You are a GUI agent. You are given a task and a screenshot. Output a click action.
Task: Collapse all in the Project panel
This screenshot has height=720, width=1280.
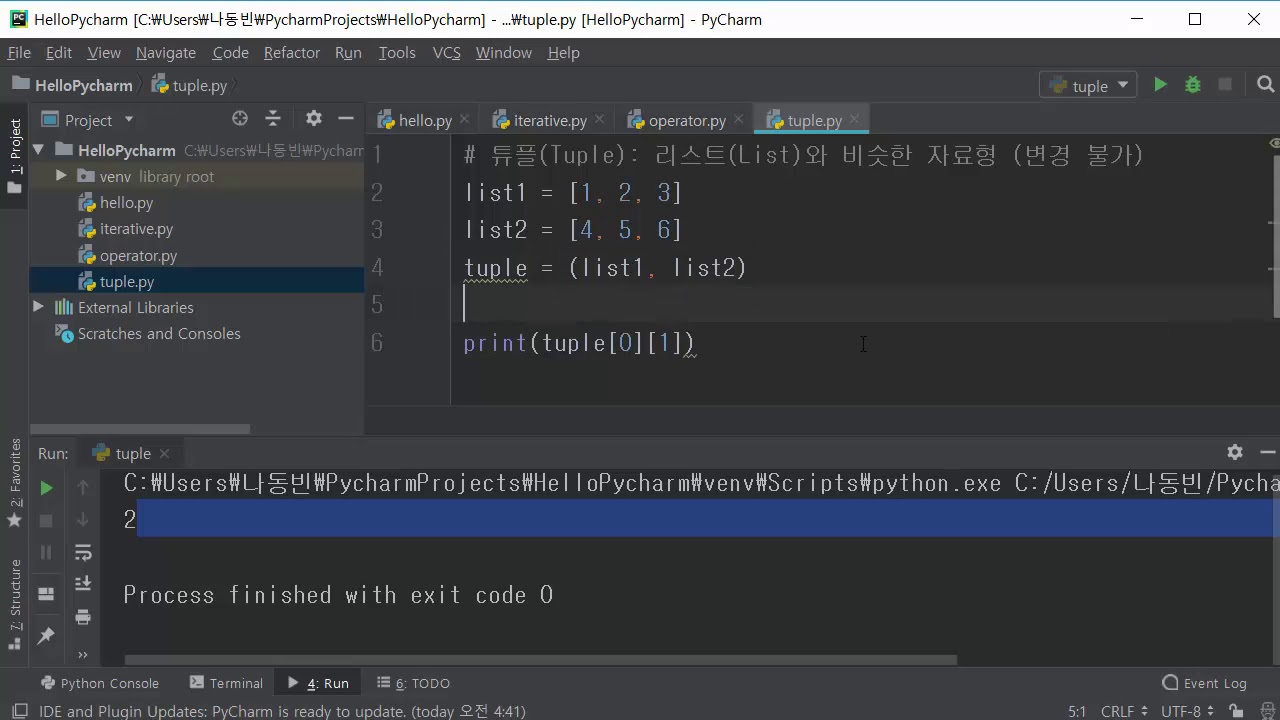pyautogui.click(x=272, y=119)
